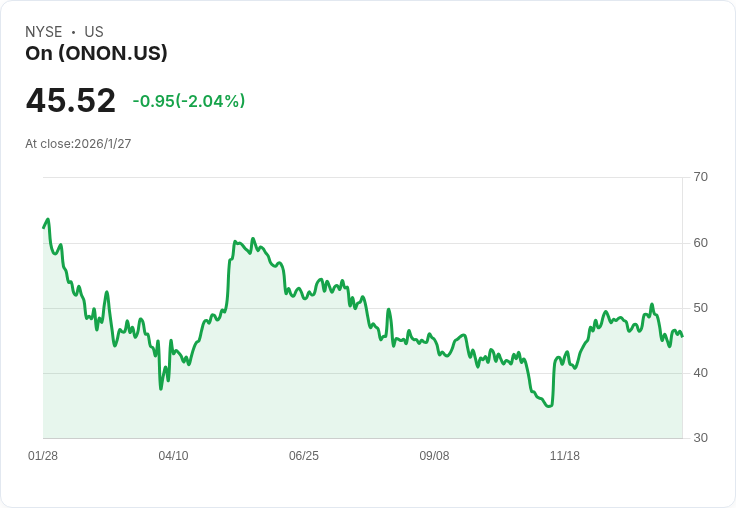736x508 pixels.
Task: Click the At close:2026/1/27 timestamp
Action: click(x=78, y=144)
